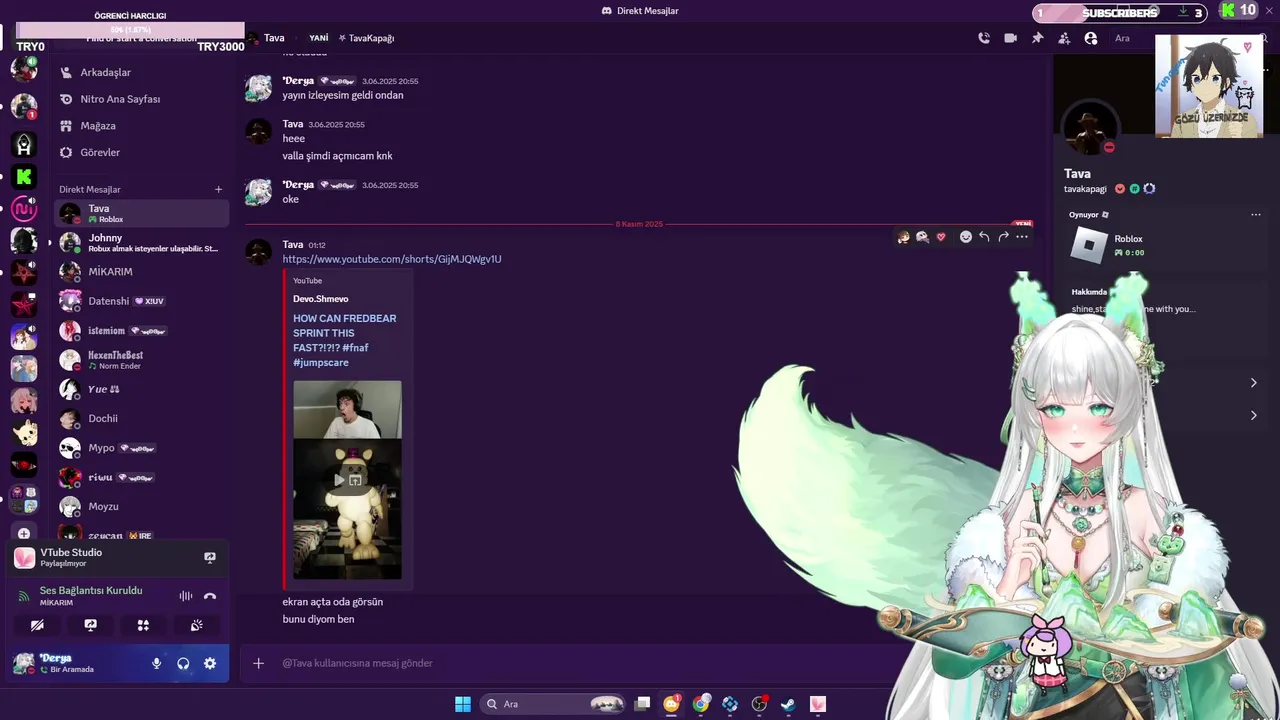Open VTube Studio from taskbar
The image size is (1280, 720).
(817, 704)
